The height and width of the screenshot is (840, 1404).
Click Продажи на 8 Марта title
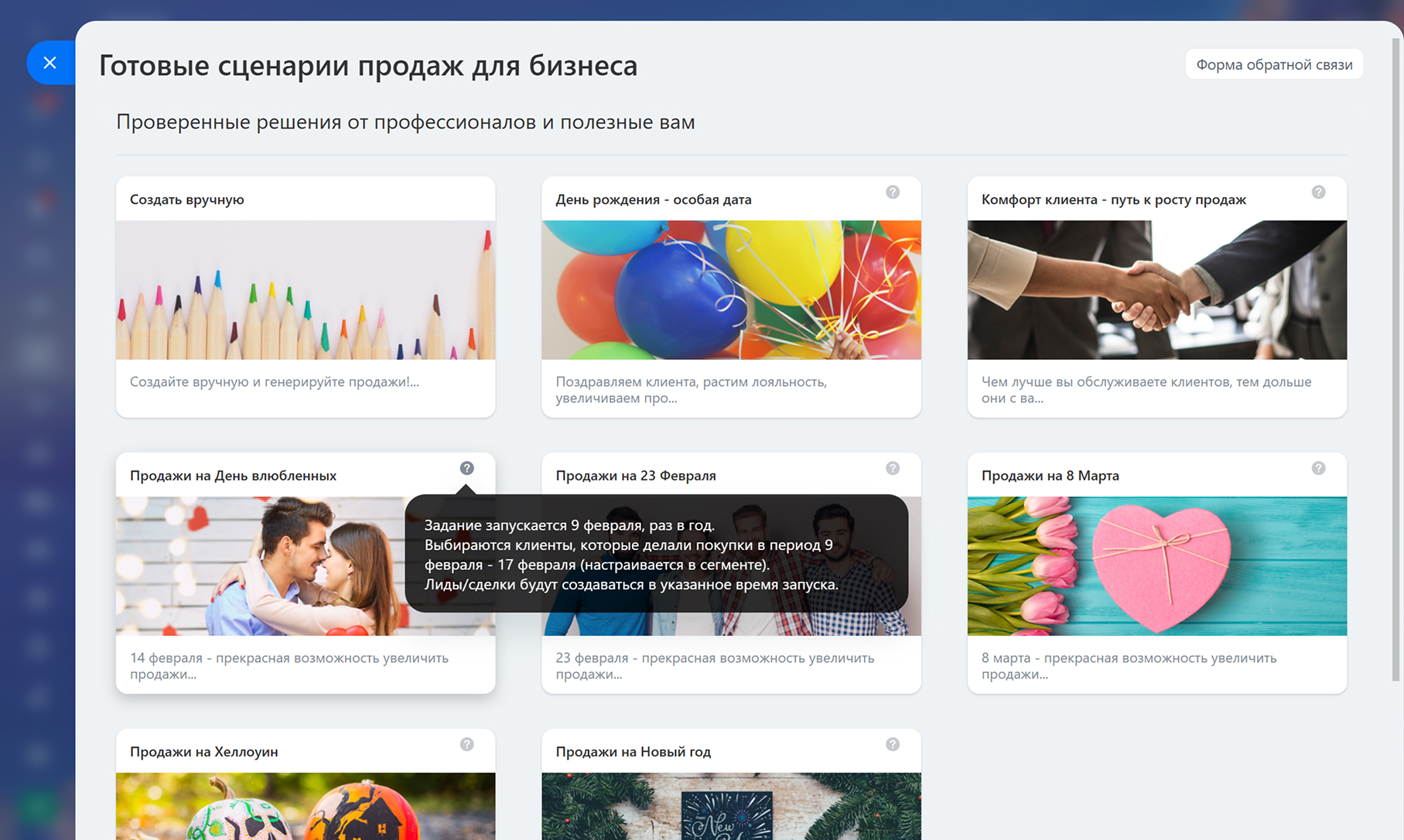coord(1050,476)
